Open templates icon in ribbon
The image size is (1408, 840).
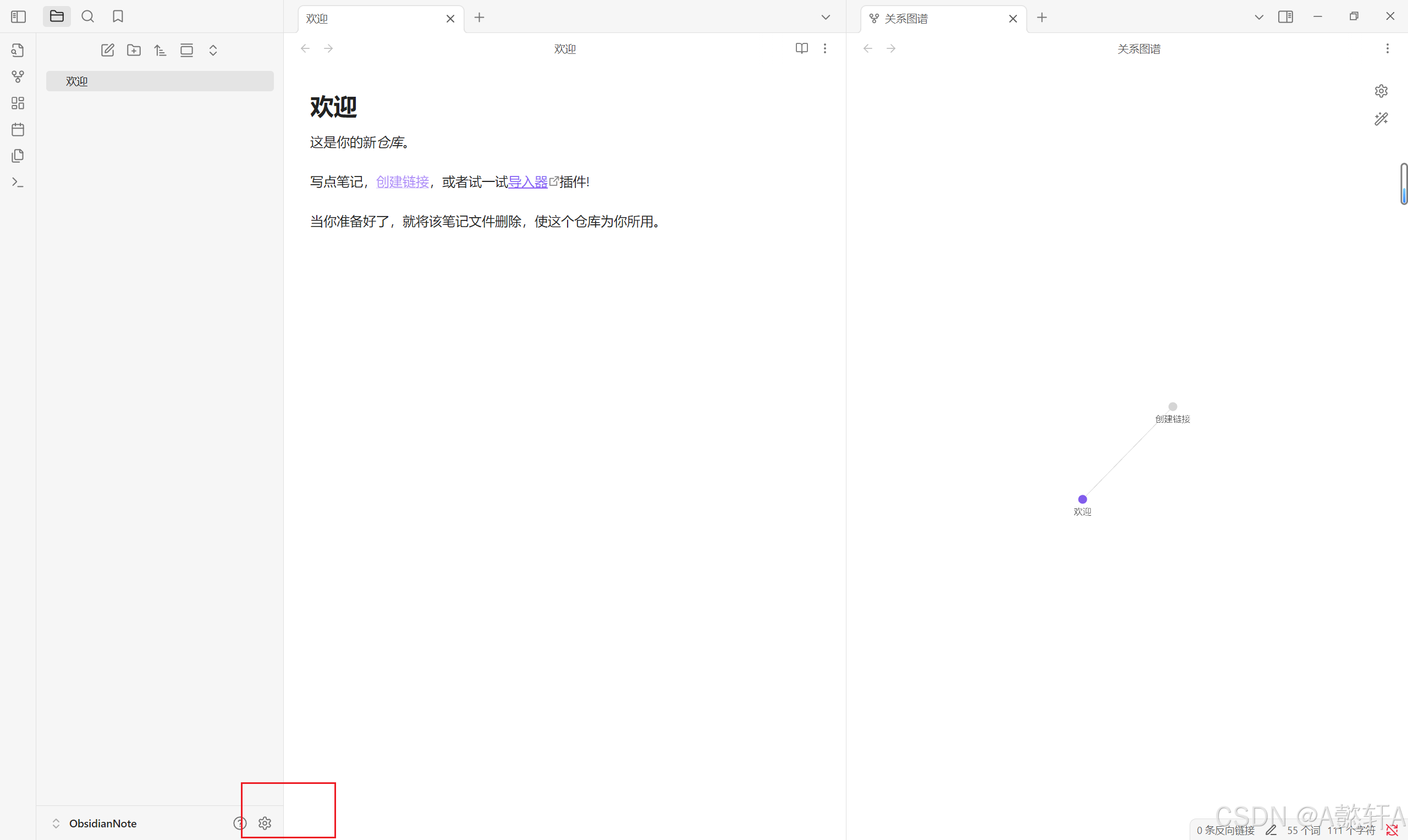tap(18, 156)
